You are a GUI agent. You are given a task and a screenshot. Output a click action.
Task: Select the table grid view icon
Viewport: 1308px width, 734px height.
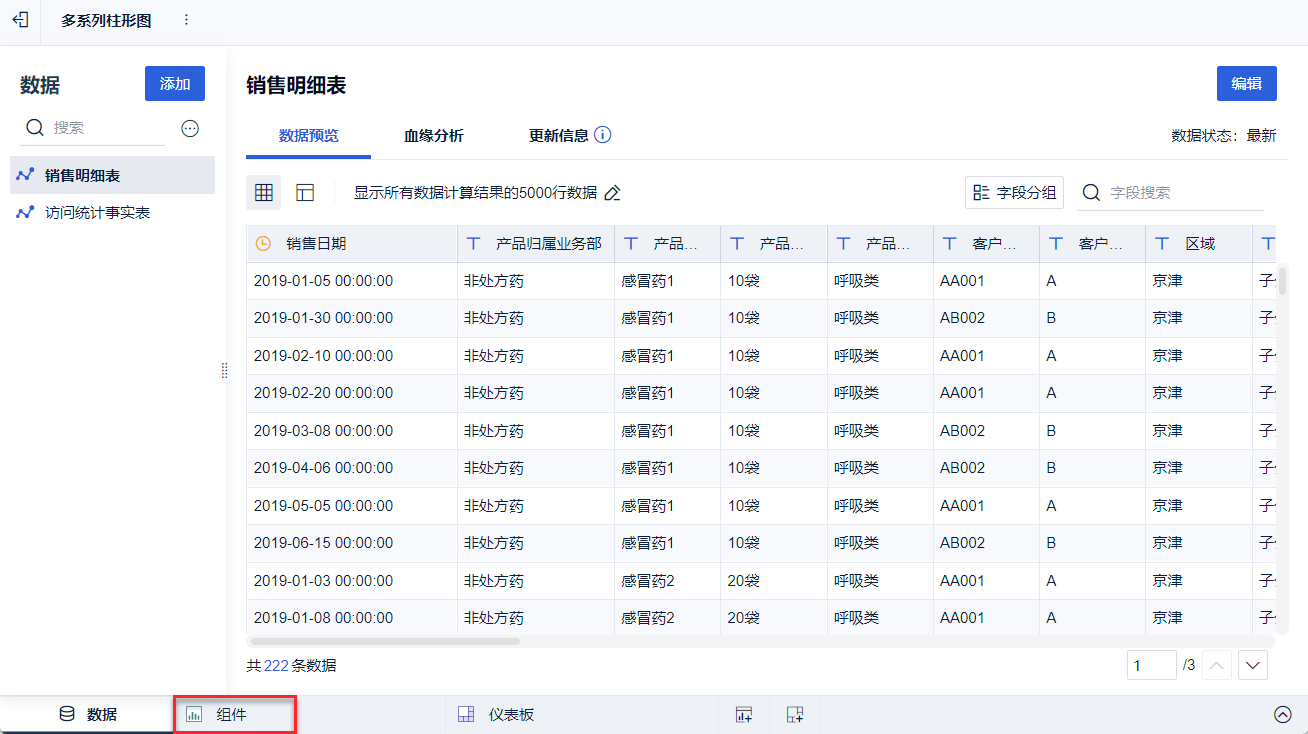click(x=264, y=193)
